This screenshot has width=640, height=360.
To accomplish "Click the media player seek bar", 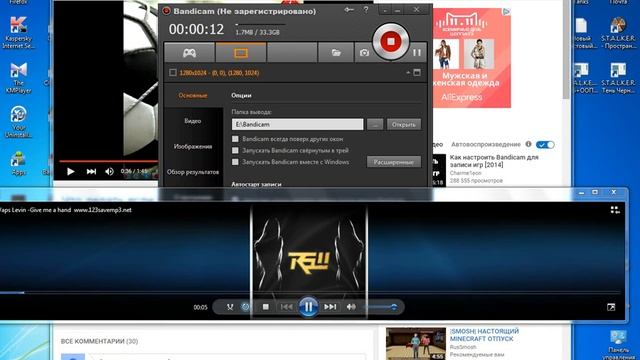I will [310, 293].
